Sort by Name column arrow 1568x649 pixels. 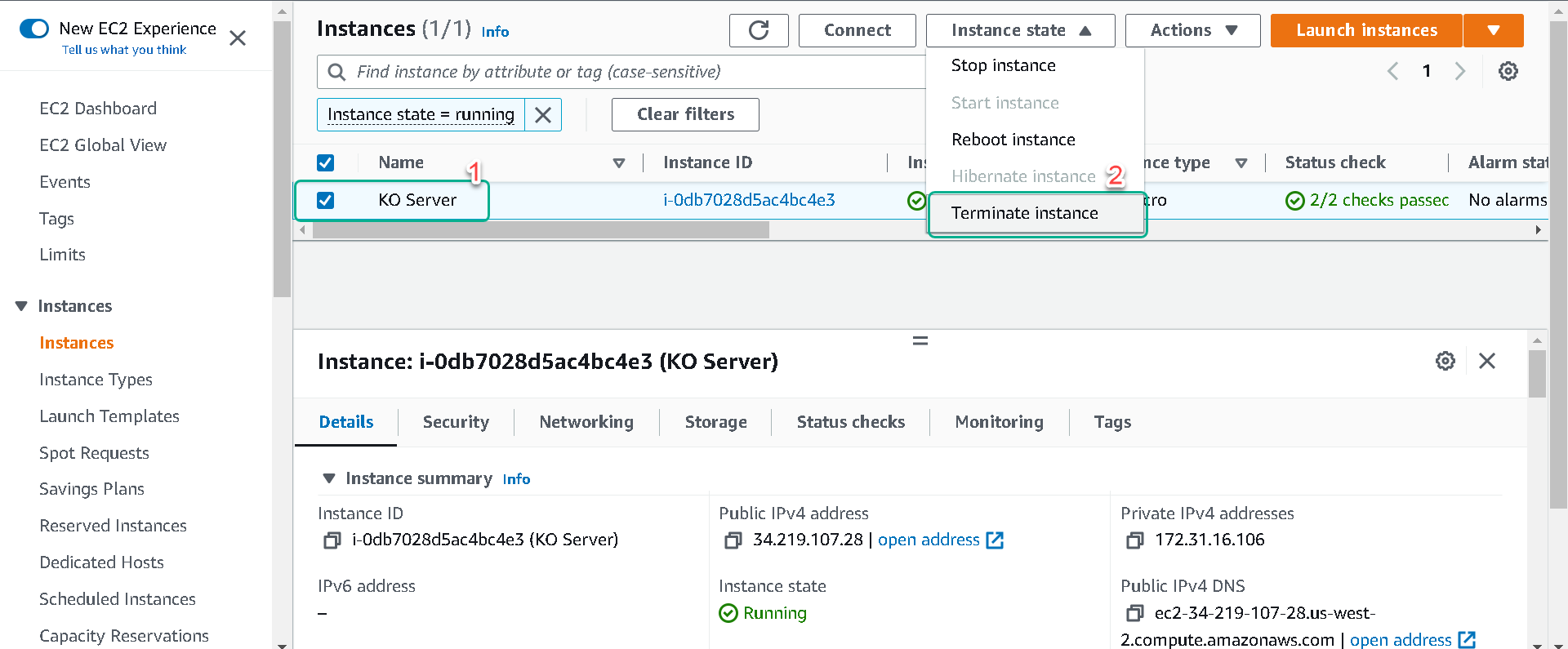tap(619, 163)
